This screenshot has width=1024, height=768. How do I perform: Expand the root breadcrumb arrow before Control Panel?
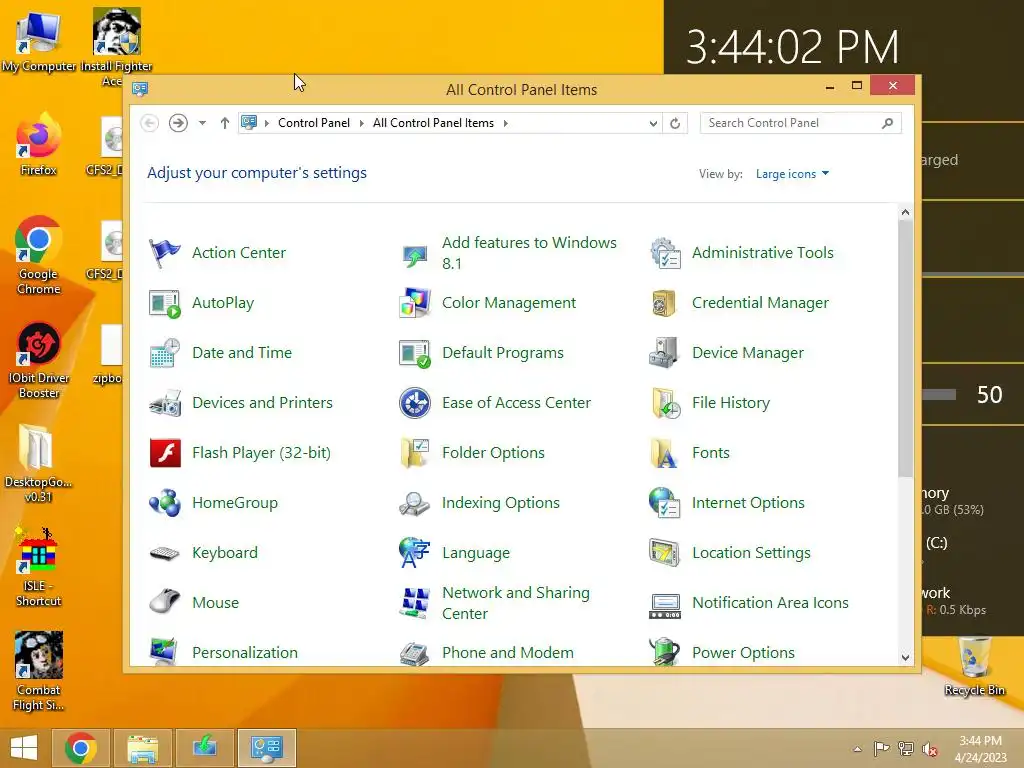266,123
